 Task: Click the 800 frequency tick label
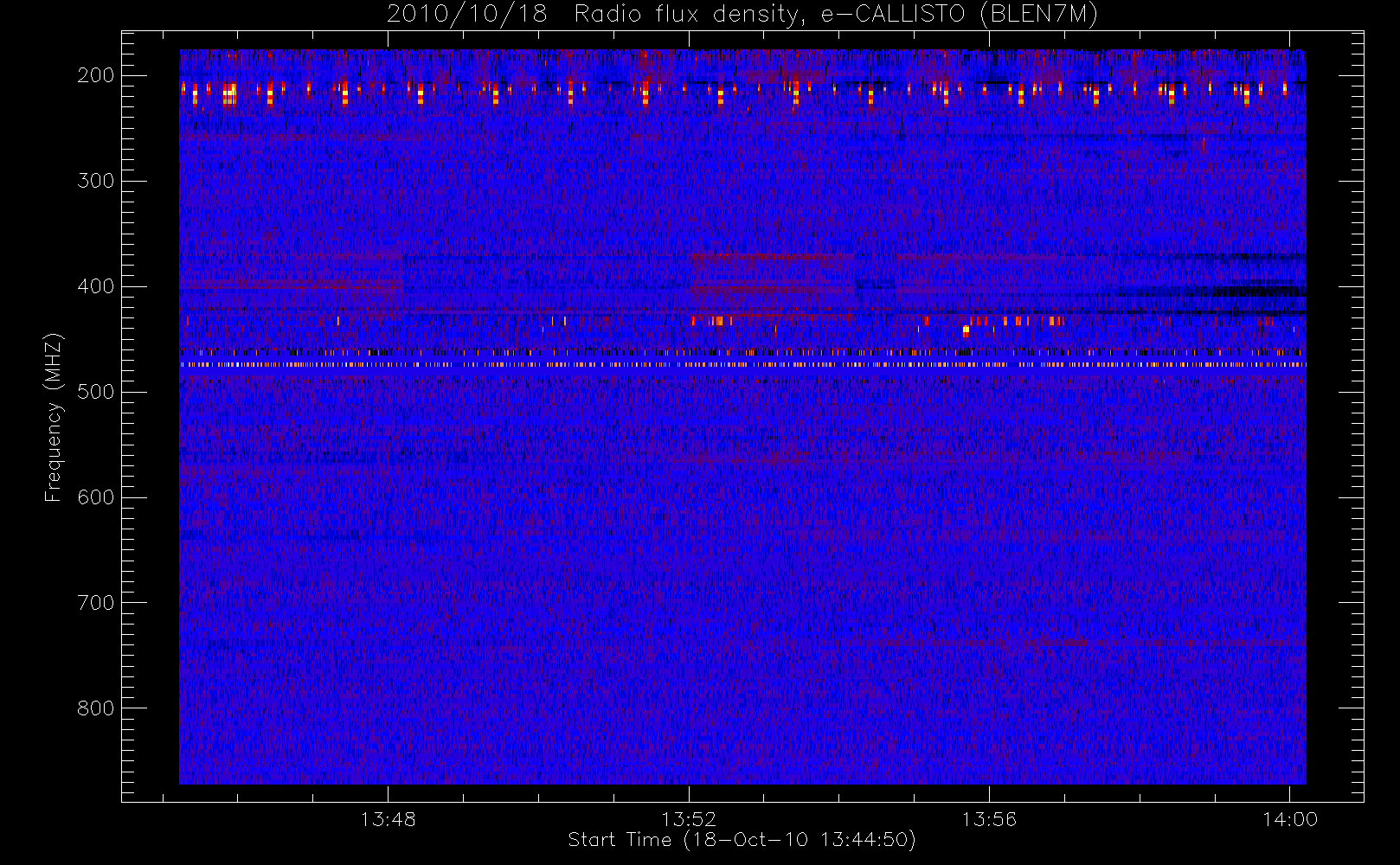(x=96, y=708)
